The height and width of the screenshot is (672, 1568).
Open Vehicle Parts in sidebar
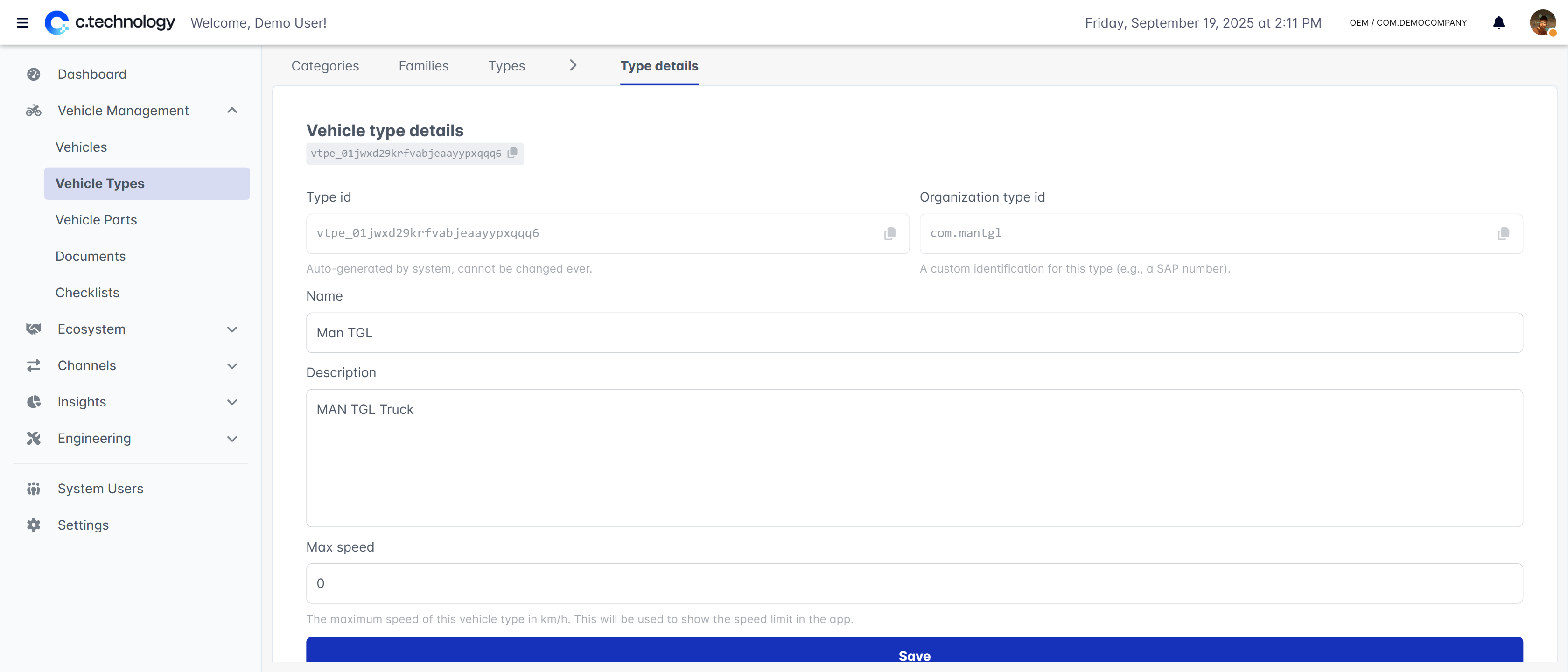96,220
